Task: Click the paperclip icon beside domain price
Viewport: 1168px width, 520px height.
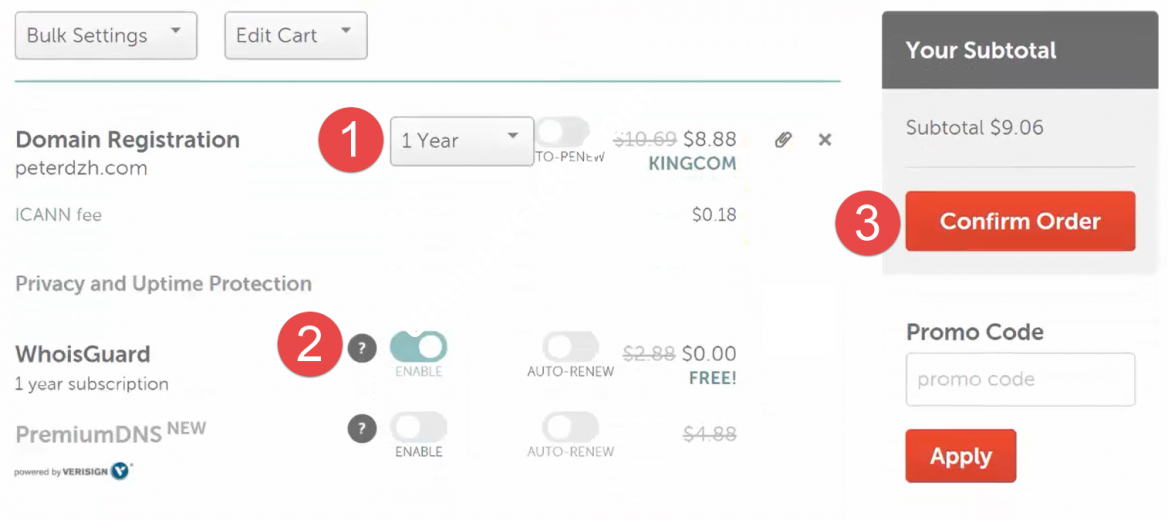Action: [783, 140]
